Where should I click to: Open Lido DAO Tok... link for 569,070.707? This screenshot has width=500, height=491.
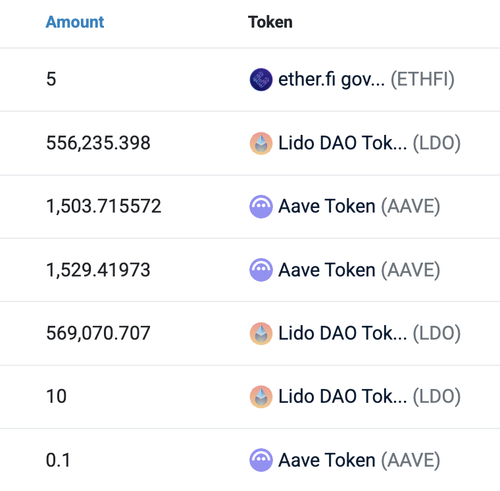[370, 333]
